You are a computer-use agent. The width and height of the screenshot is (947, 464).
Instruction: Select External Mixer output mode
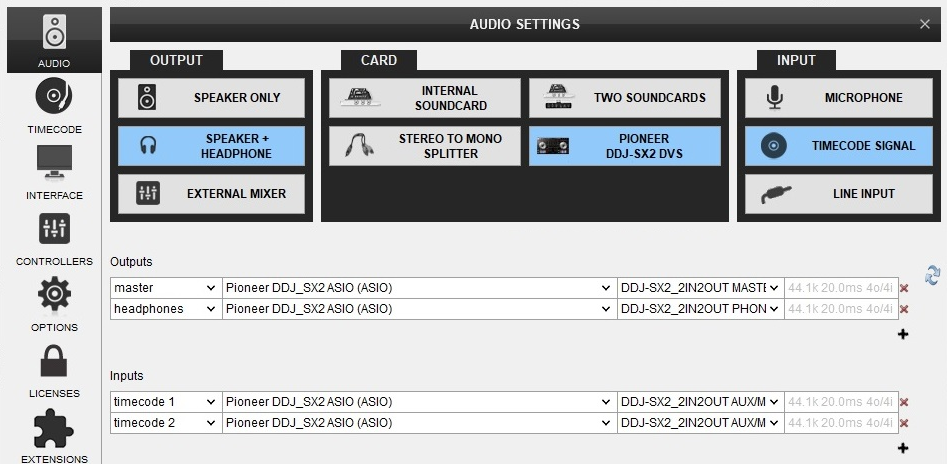[211, 194]
